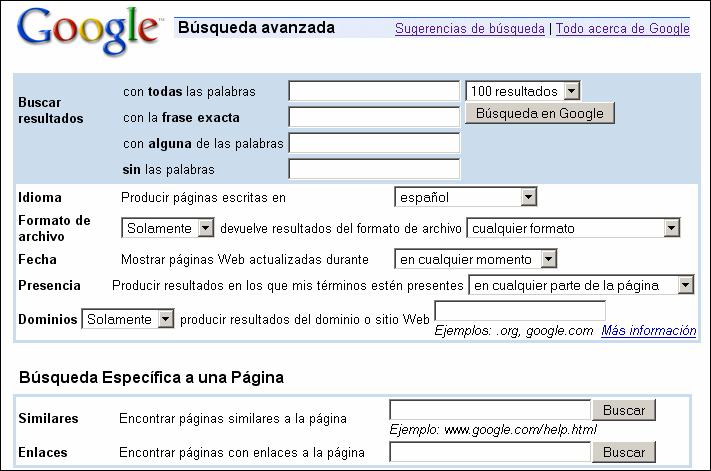Click the Similares page input field
The image size is (711, 471).
click(x=489, y=410)
